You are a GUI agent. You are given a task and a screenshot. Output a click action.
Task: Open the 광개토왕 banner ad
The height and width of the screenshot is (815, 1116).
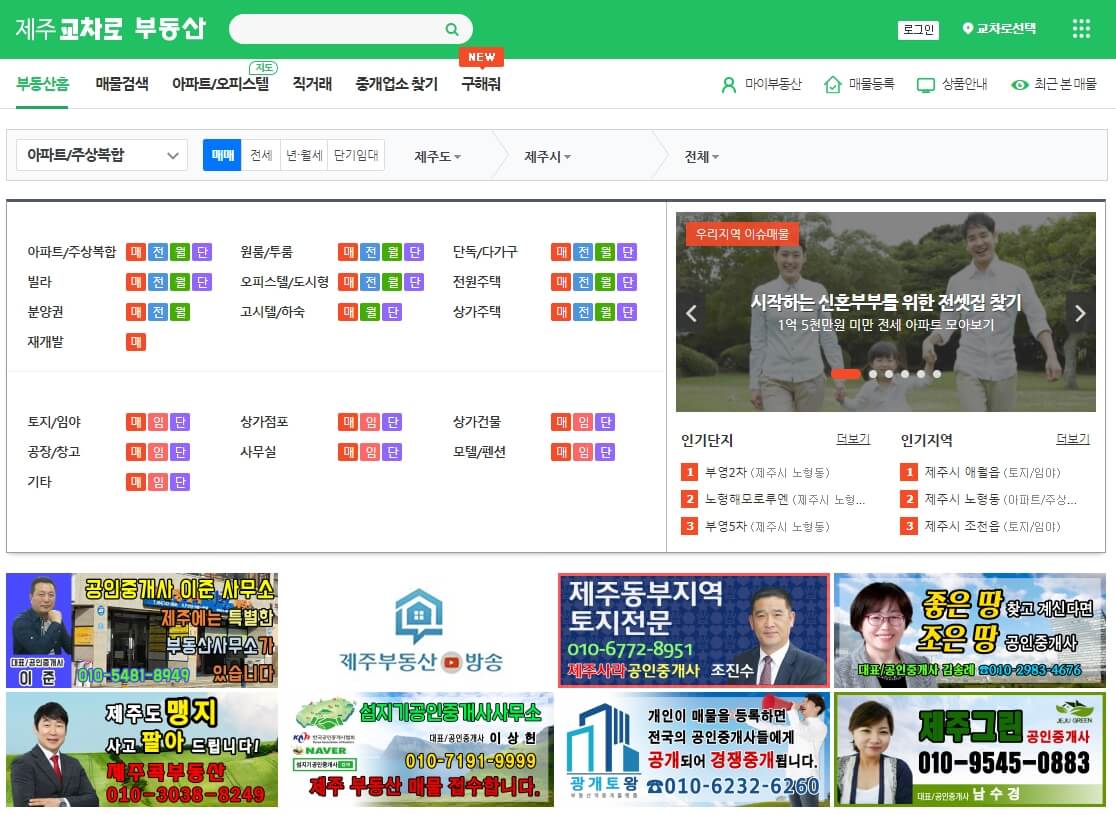tap(694, 750)
